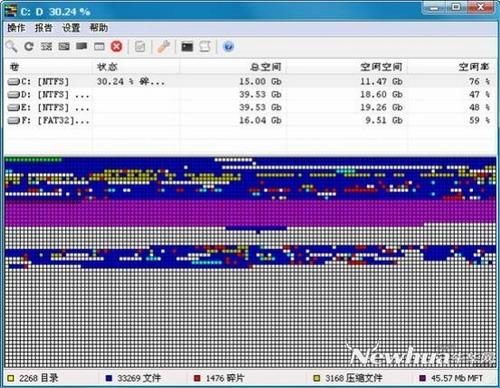This screenshot has height=388, width=500.
Task: Toggle the boot time scan console icon
Action: [x=187, y=47]
